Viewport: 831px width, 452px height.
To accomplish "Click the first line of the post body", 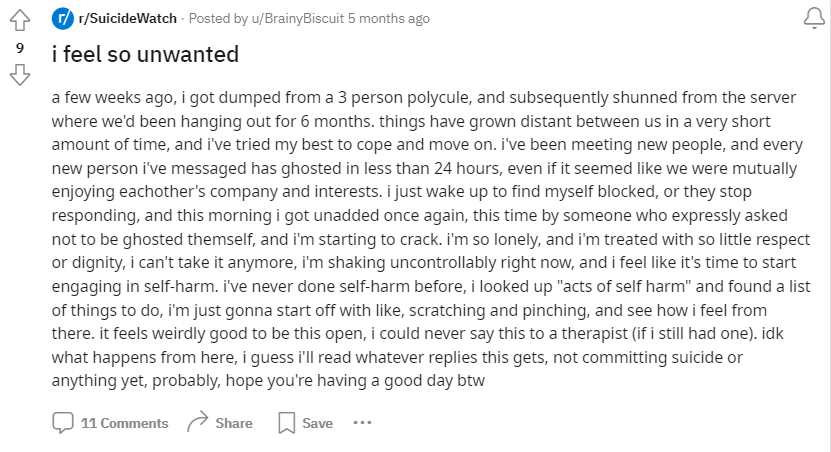I will pos(423,98).
